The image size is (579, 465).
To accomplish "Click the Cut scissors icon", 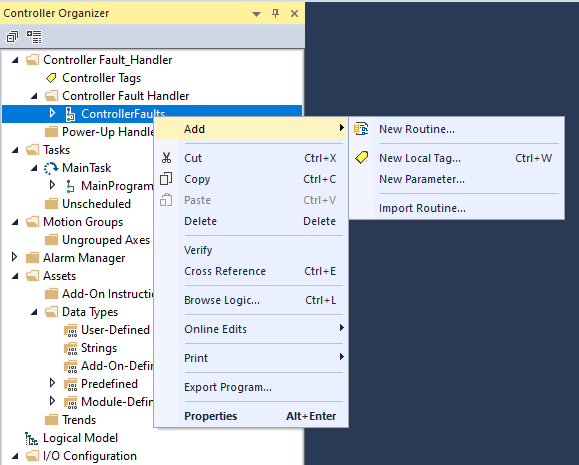I will pos(167,158).
